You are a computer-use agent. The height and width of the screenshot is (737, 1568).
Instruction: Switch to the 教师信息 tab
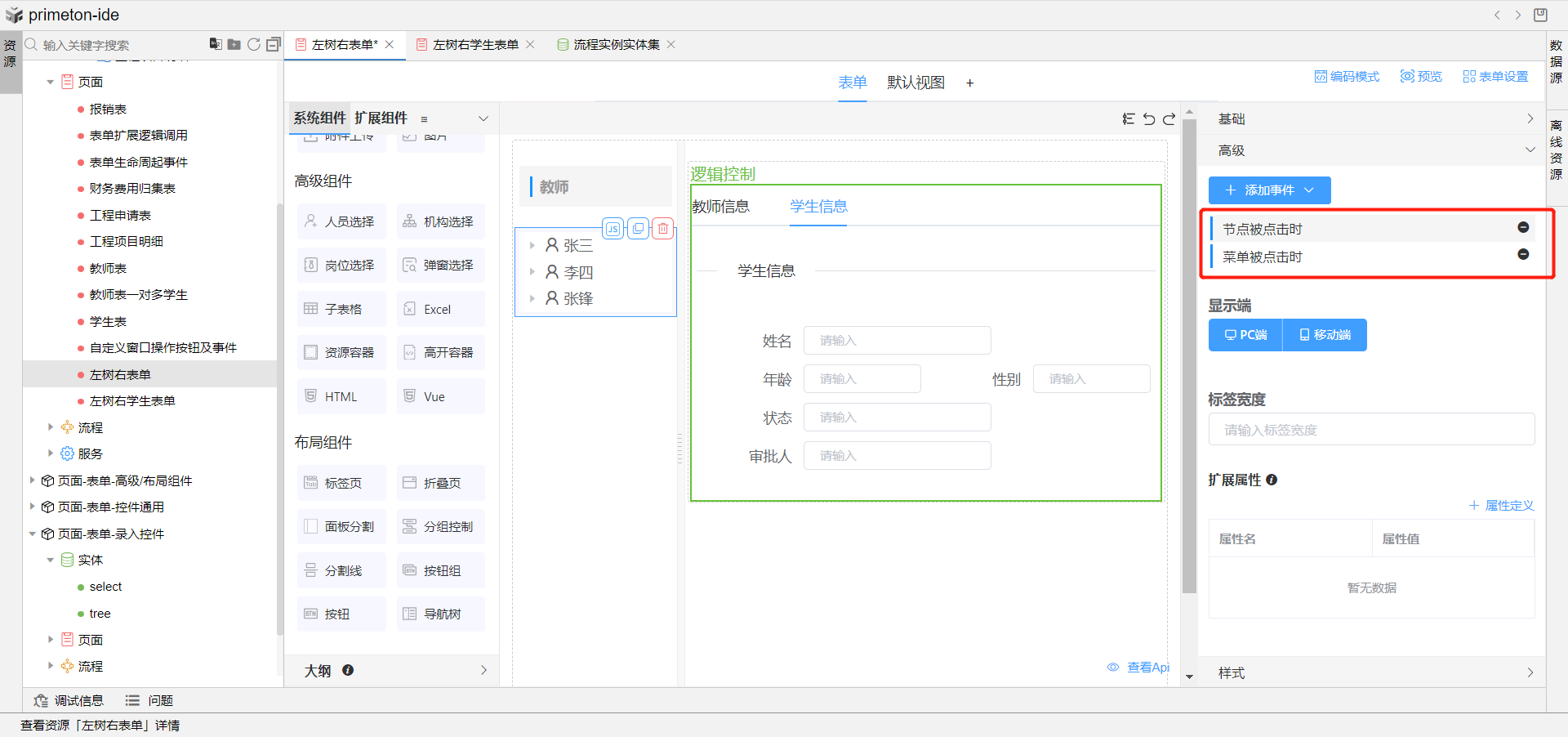click(x=720, y=207)
